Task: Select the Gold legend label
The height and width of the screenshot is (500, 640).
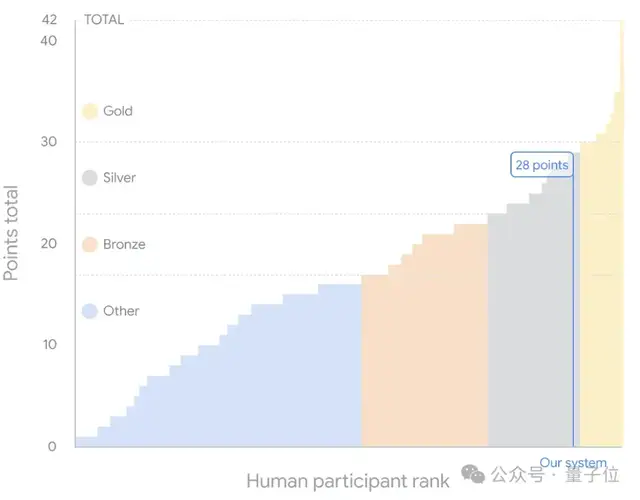Action: point(118,111)
